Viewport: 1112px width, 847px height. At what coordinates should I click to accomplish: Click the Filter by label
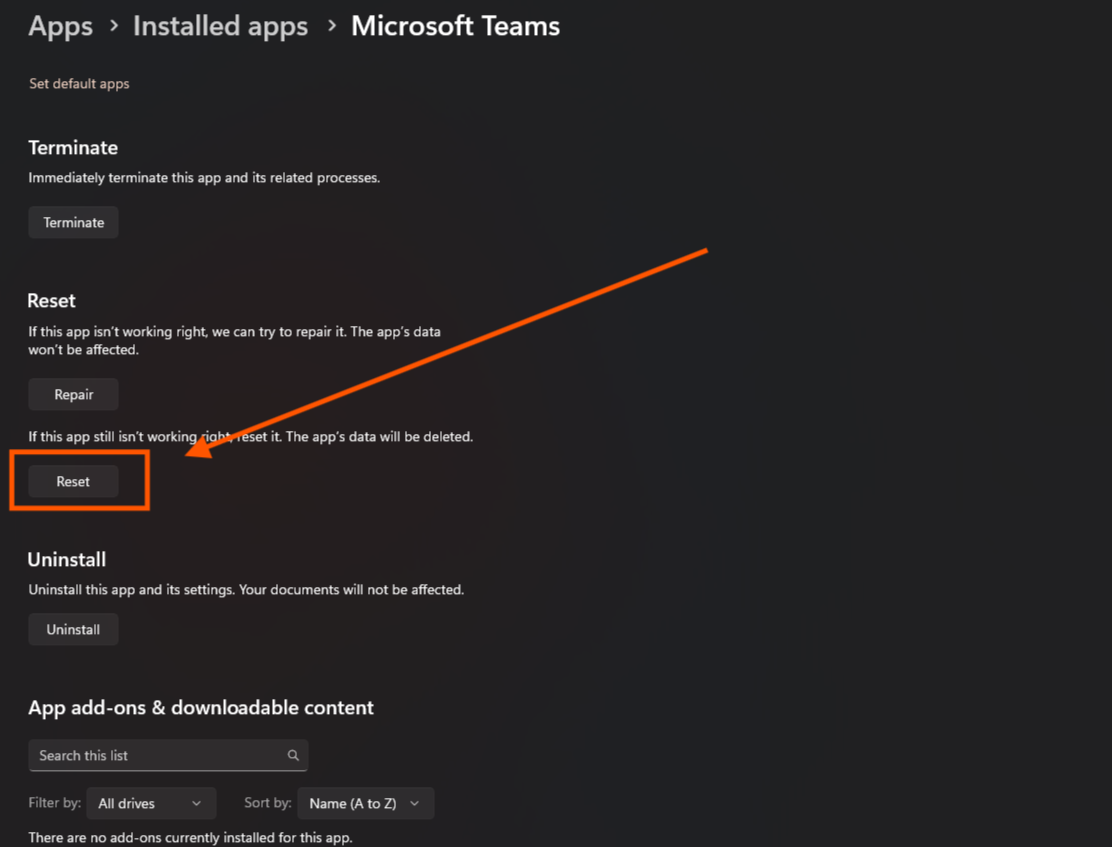pyautogui.click(x=54, y=804)
